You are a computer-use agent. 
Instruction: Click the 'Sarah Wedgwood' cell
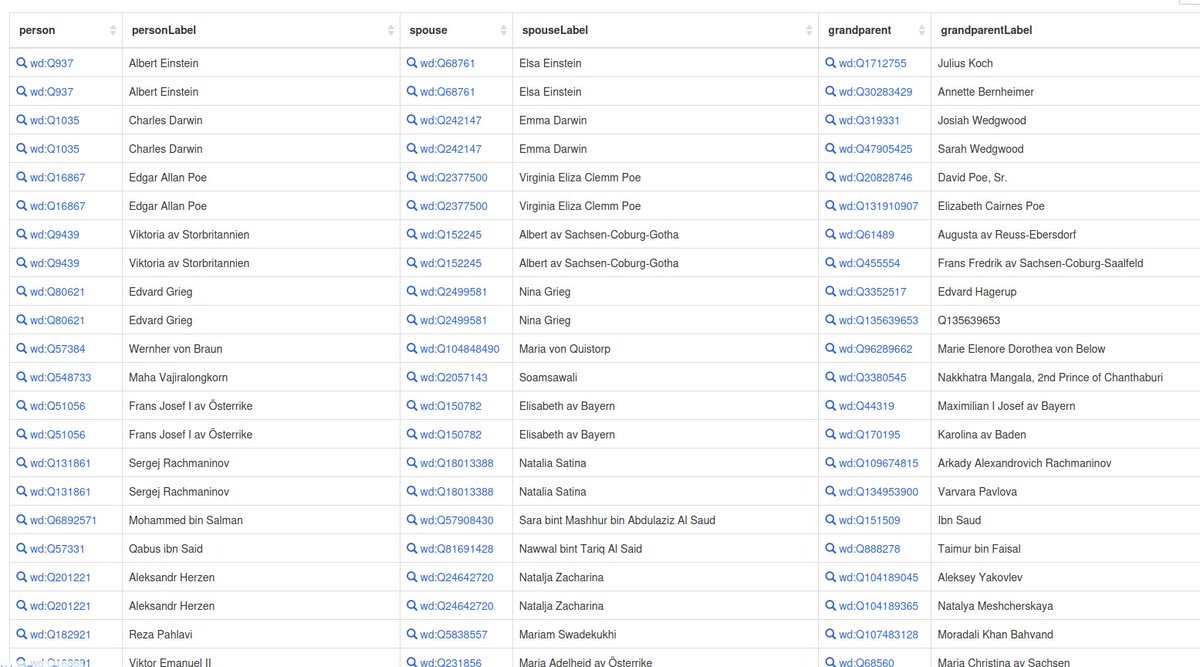click(x=1065, y=148)
